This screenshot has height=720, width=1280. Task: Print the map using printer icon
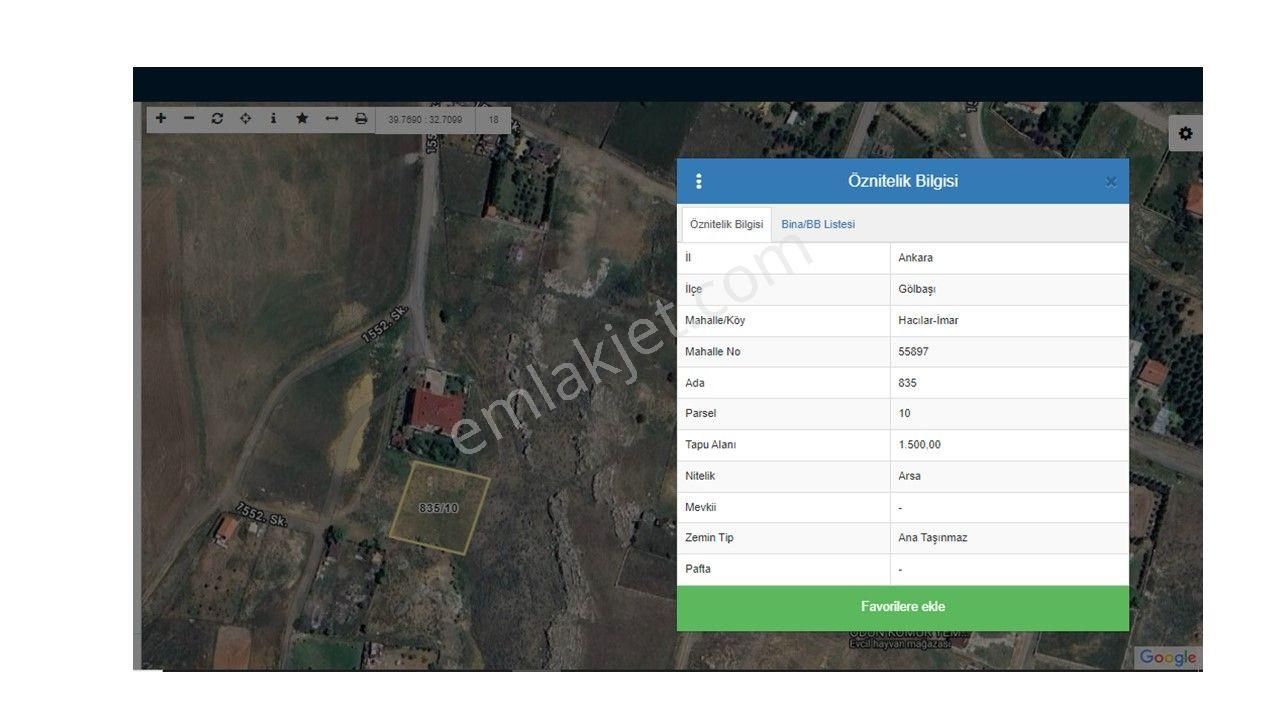(x=361, y=119)
